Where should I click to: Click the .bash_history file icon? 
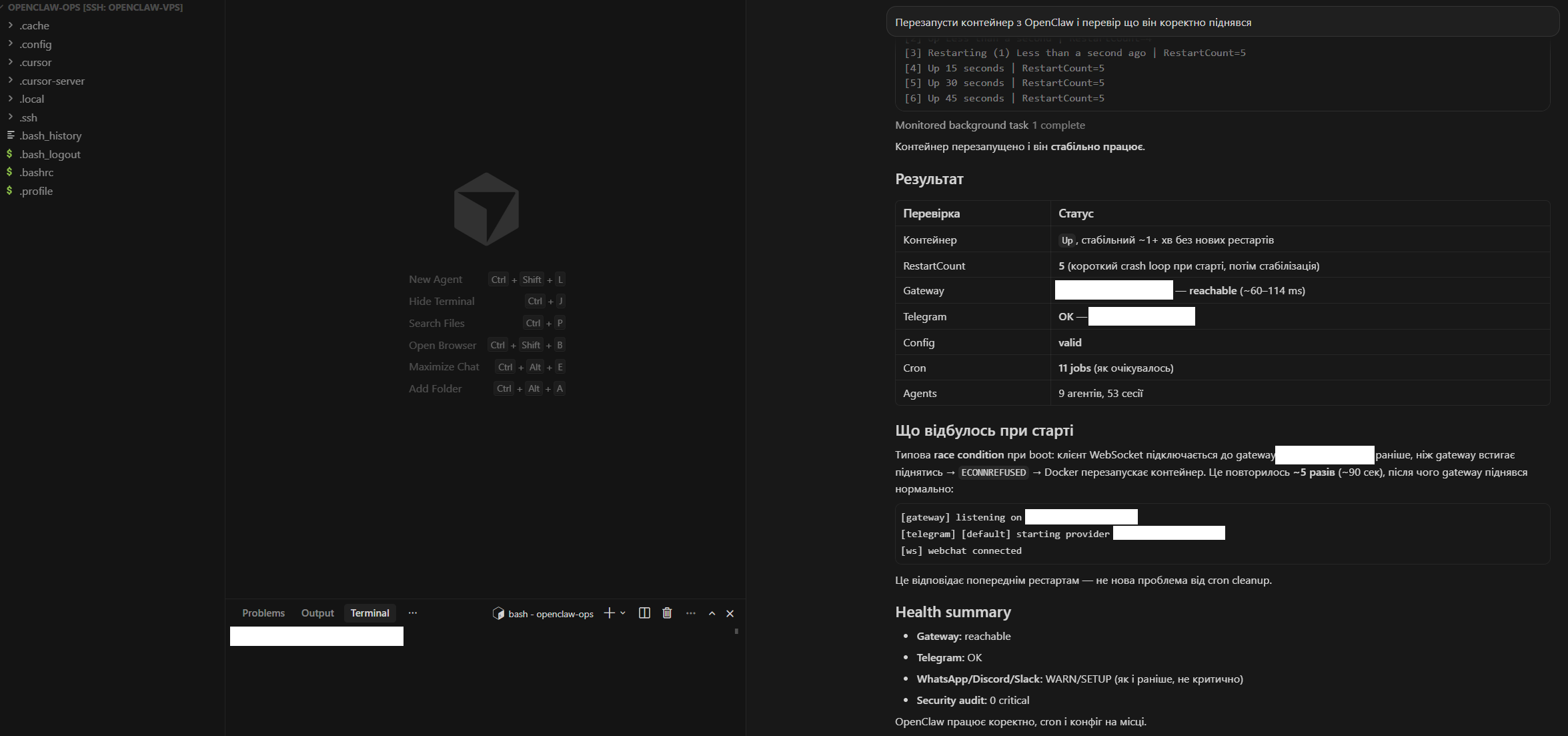[10, 135]
